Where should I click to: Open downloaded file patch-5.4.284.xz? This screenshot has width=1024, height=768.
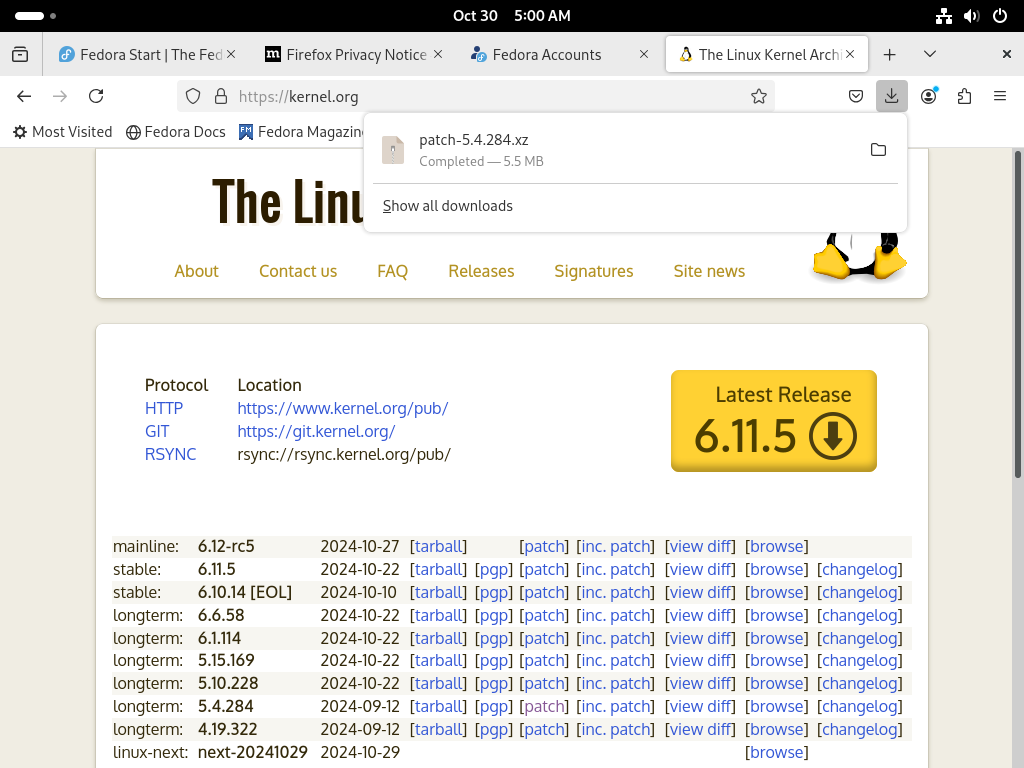(614, 150)
